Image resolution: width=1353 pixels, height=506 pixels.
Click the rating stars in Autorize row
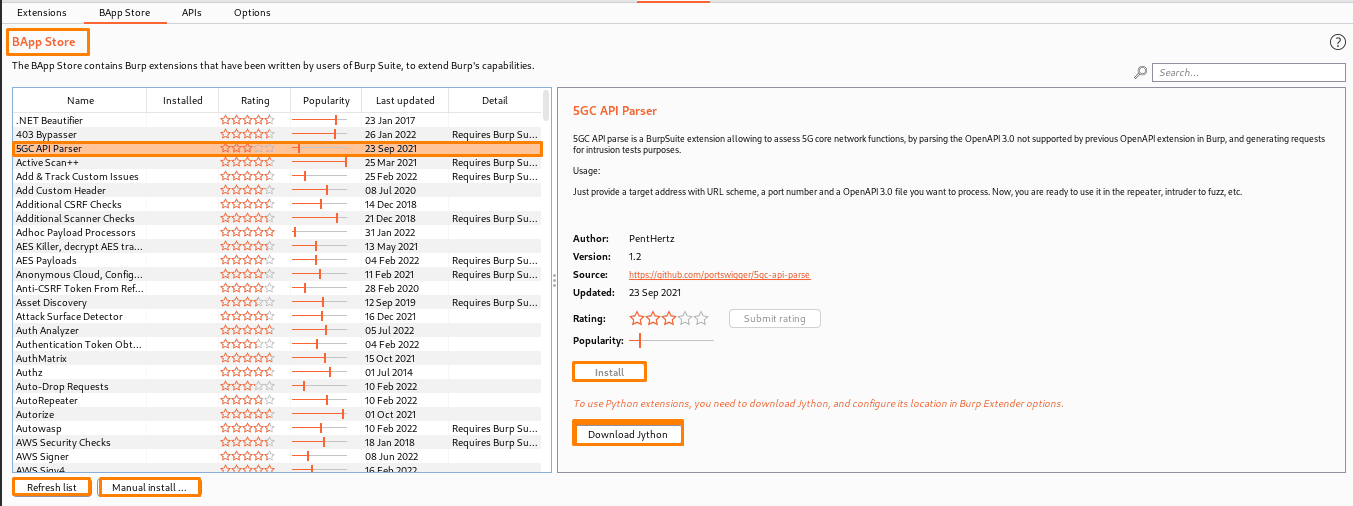tap(247, 414)
